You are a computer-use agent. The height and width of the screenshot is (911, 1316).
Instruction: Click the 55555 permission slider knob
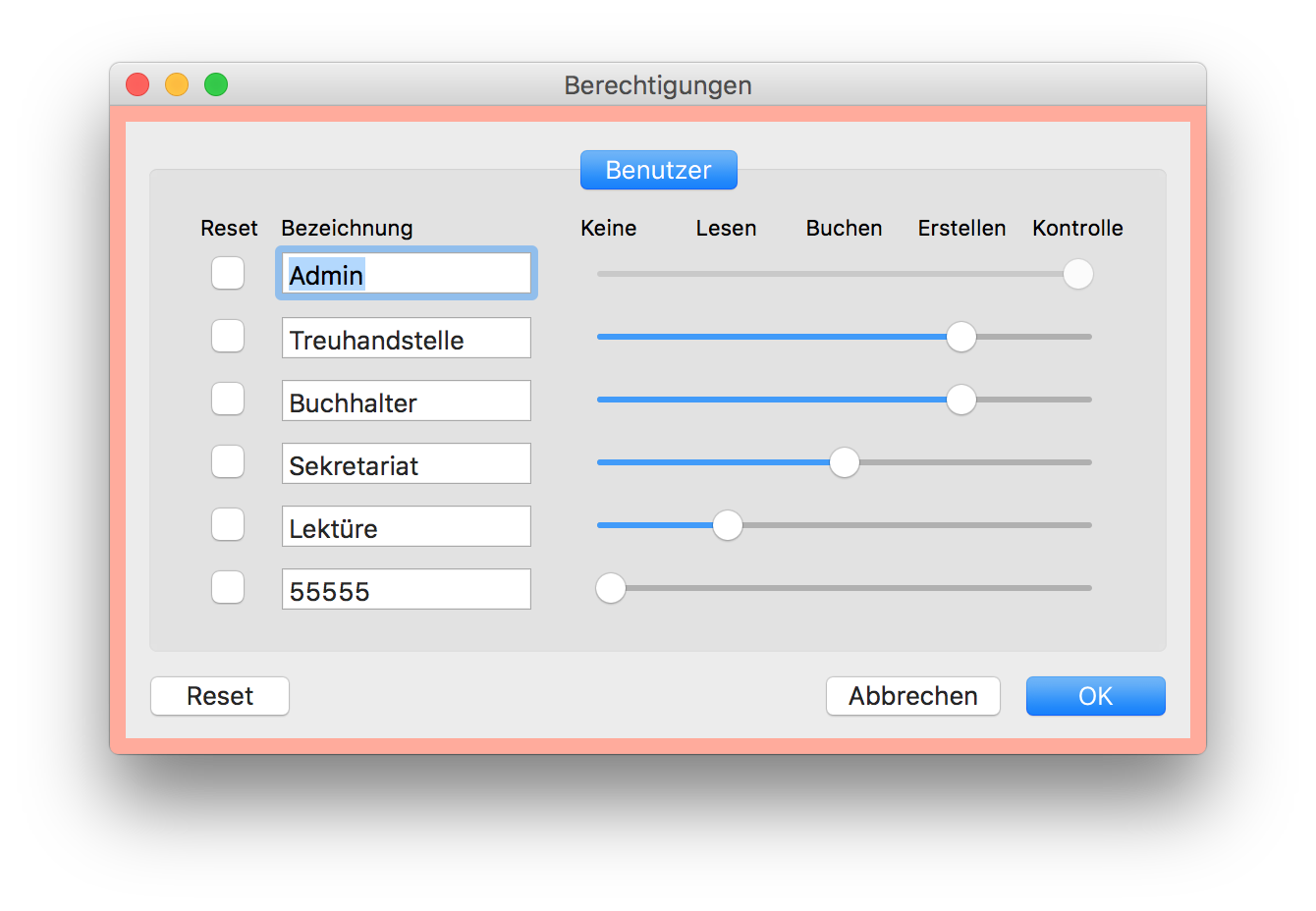pos(611,588)
